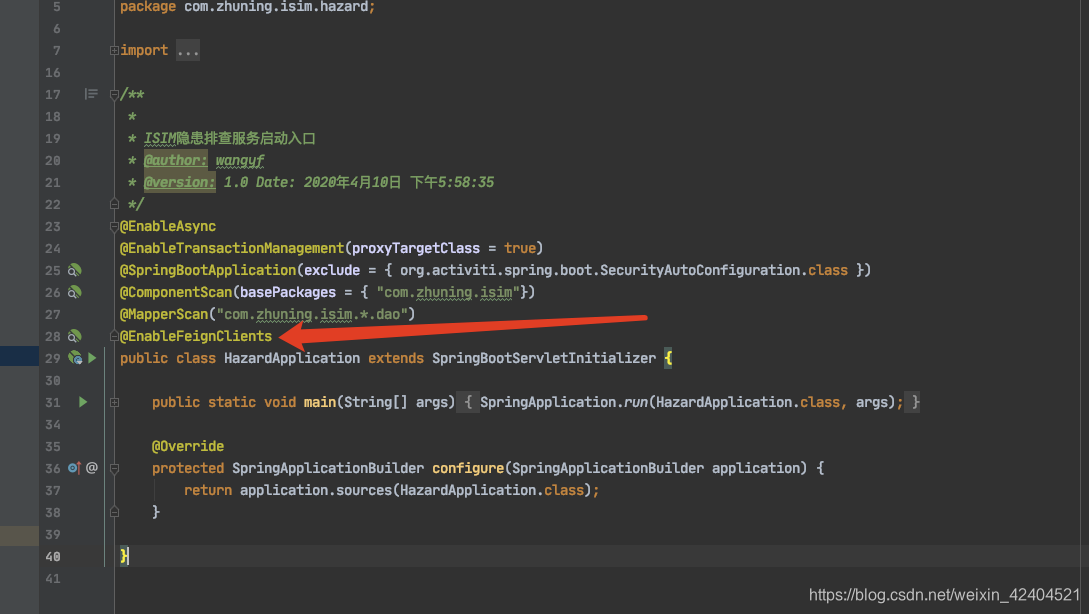Click main method name

[x=320, y=402]
